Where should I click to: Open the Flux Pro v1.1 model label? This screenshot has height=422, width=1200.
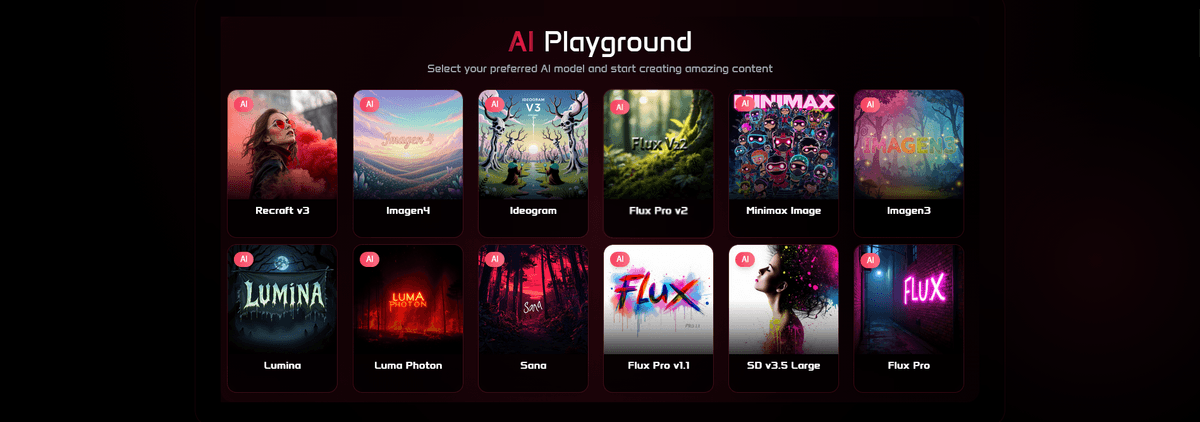(658, 366)
